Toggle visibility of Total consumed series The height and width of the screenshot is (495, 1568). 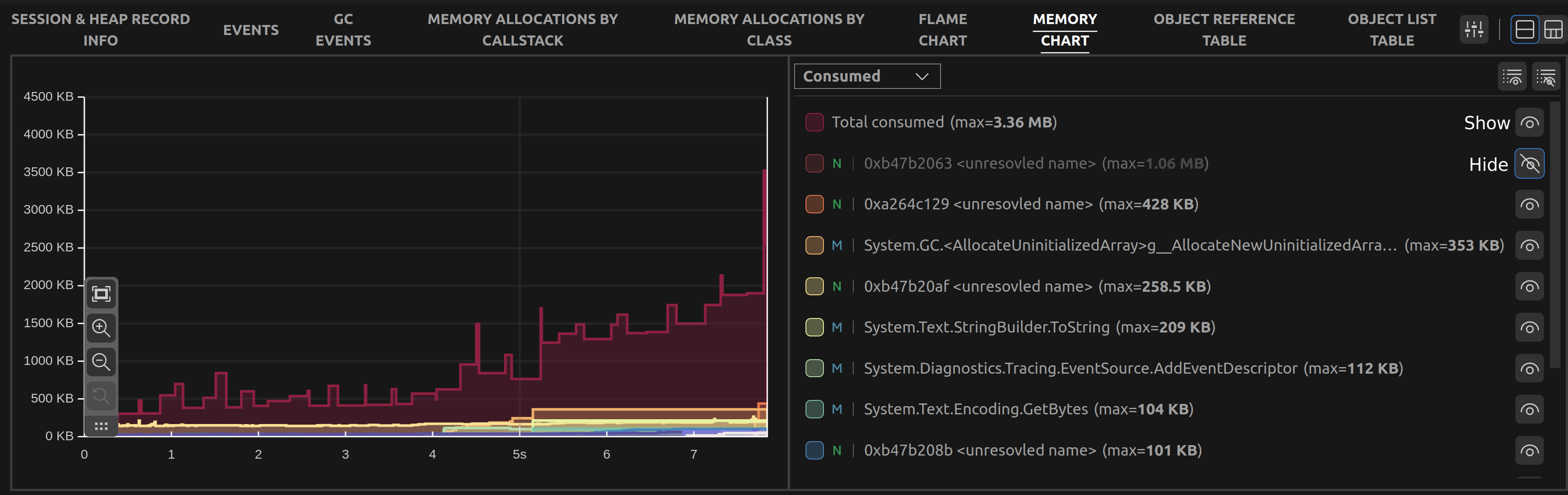coord(1529,123)
